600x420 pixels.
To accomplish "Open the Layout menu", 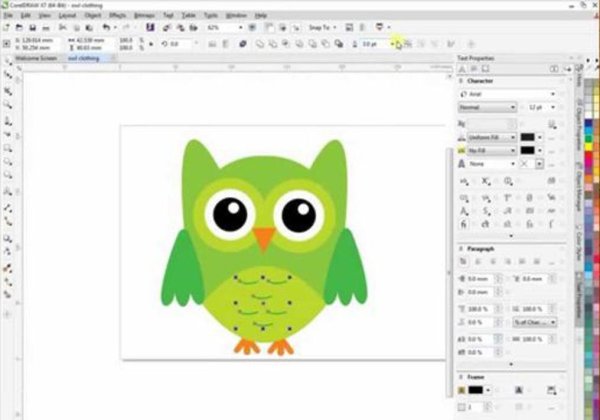I will (x=67, y=16).
